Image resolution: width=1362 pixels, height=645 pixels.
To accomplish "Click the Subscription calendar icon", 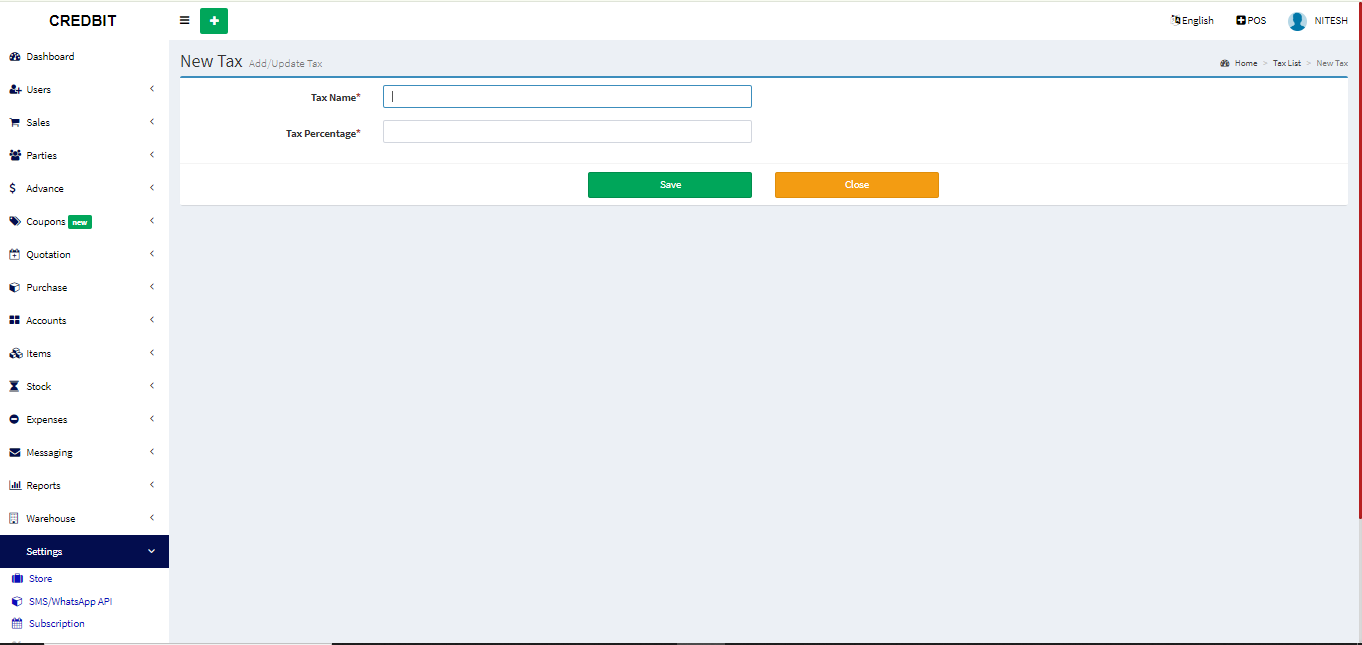I will [17, 624].
